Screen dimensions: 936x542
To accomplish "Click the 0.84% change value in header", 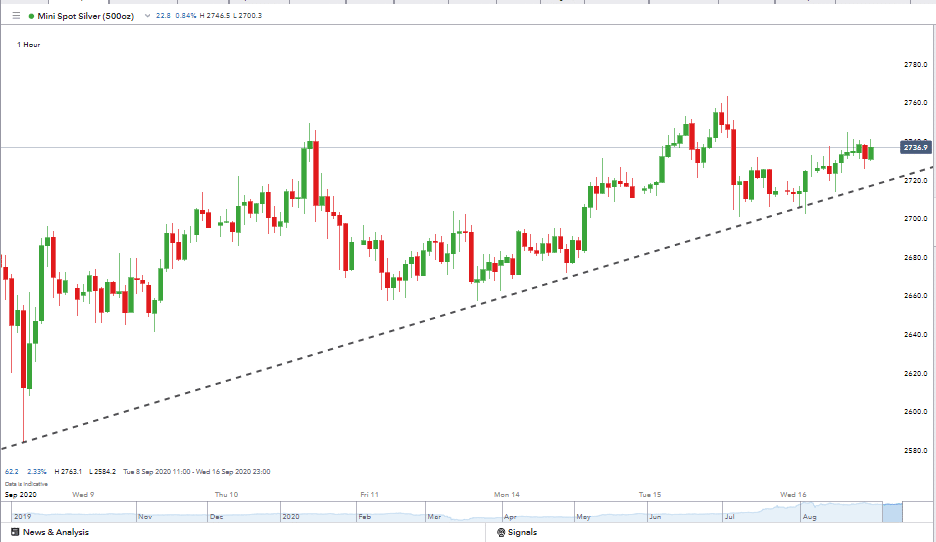I will click(x=187, y=16).
